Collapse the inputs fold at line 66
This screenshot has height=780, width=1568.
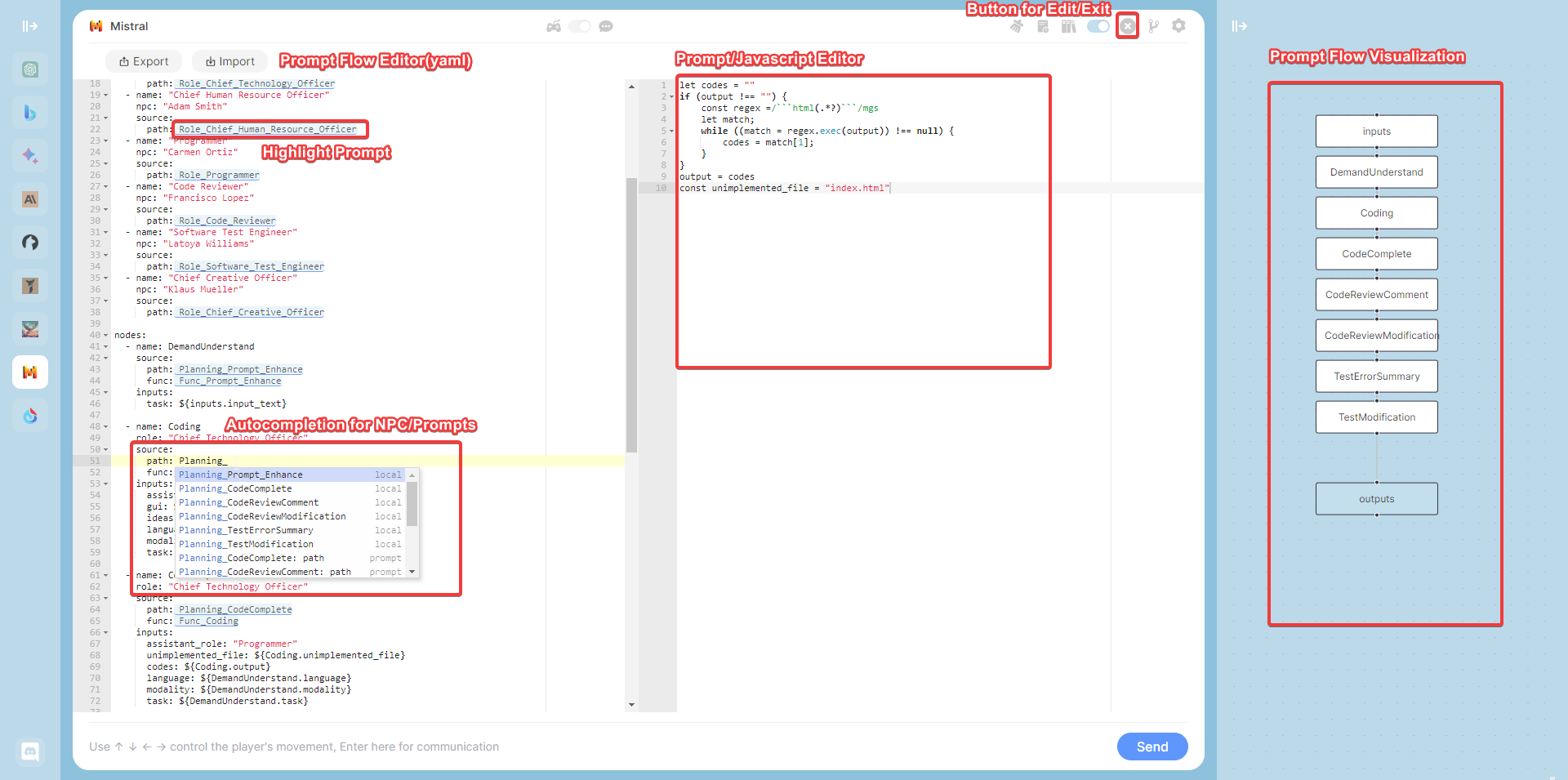tap(106, 633)
